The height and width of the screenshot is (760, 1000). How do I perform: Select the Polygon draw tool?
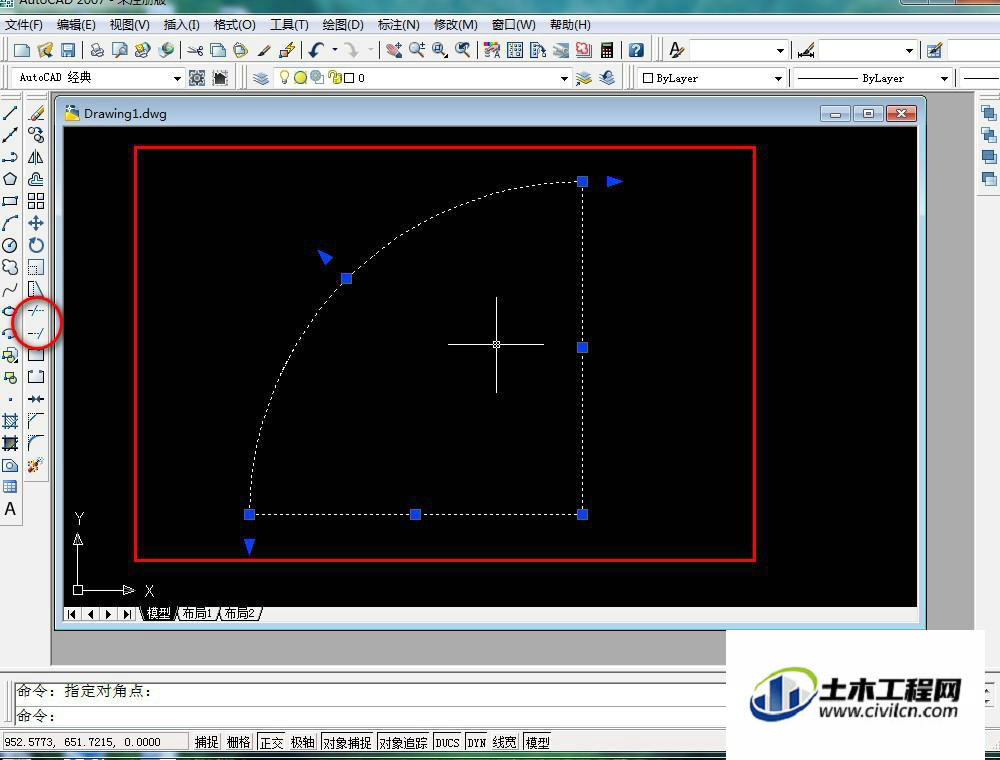[x=10, y=179]
